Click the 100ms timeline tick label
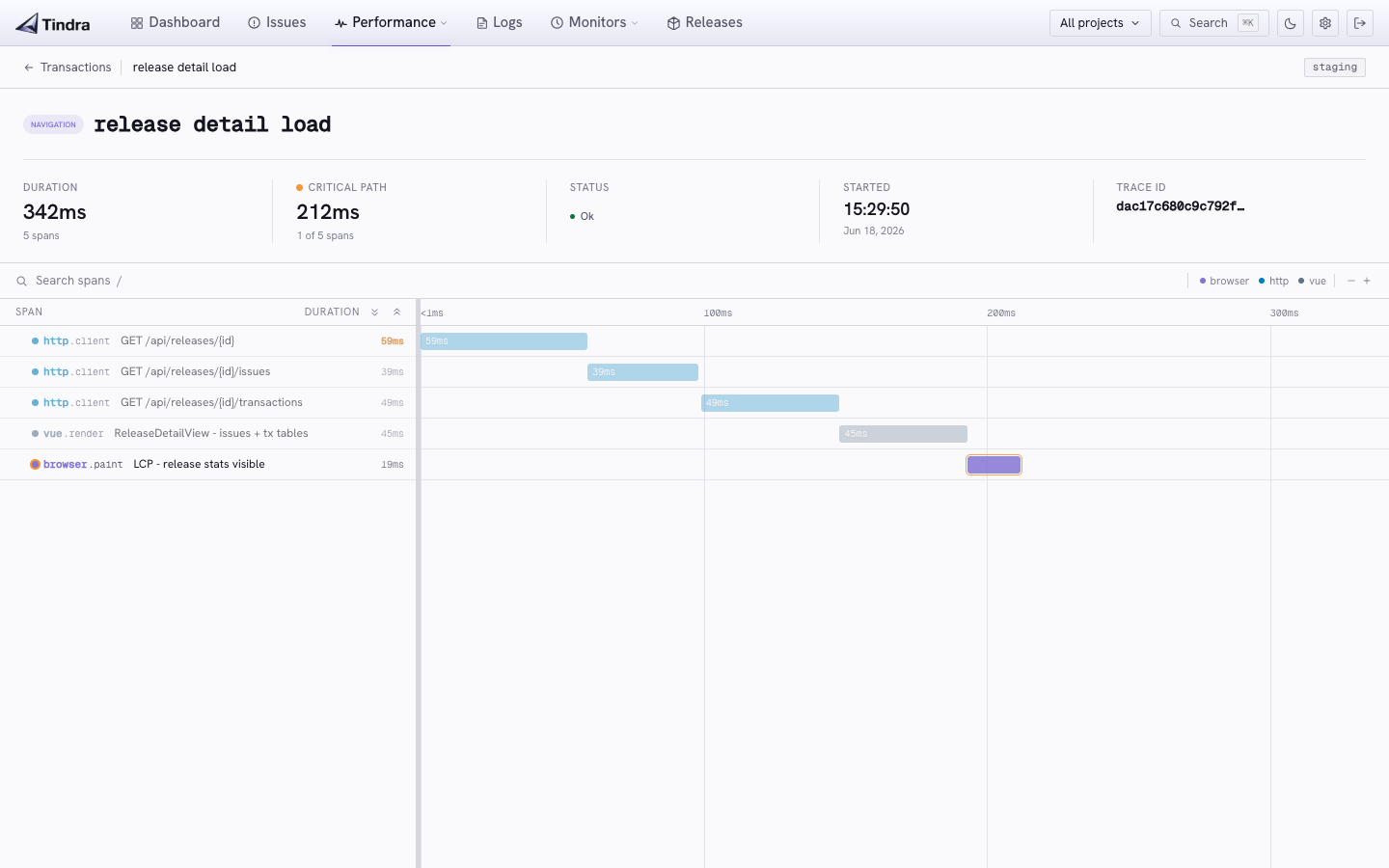 point(718,313)
